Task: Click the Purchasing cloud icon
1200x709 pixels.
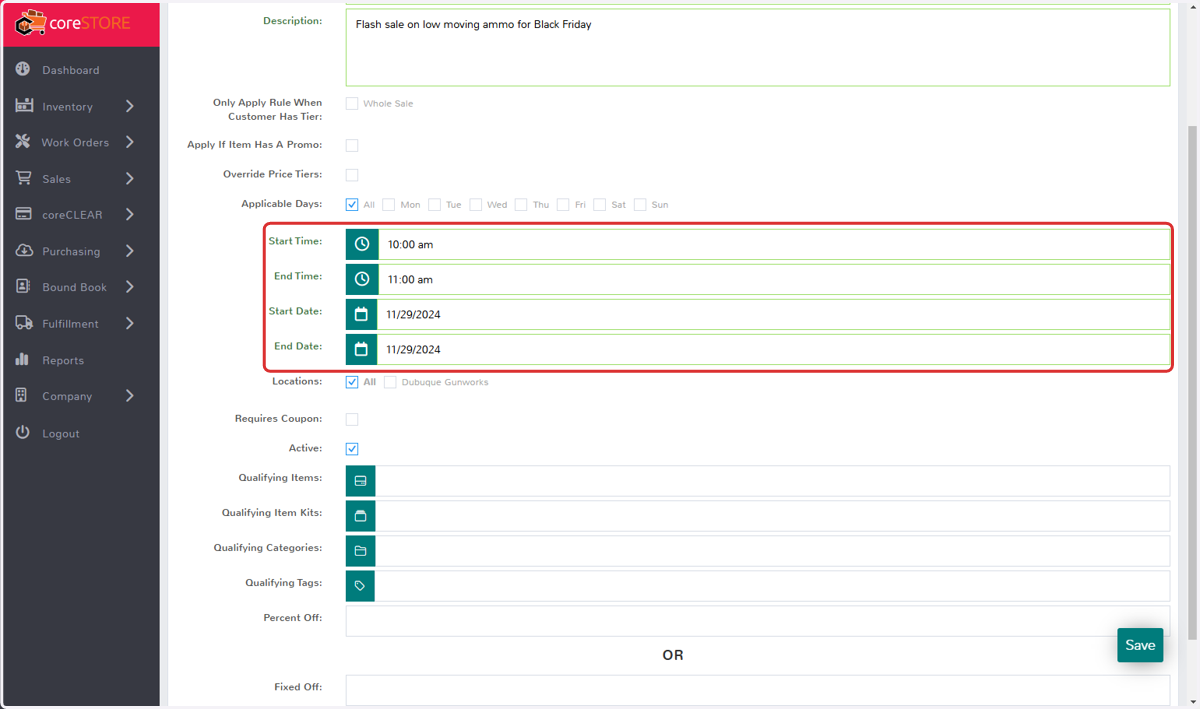Action: (x=24, y=251)
